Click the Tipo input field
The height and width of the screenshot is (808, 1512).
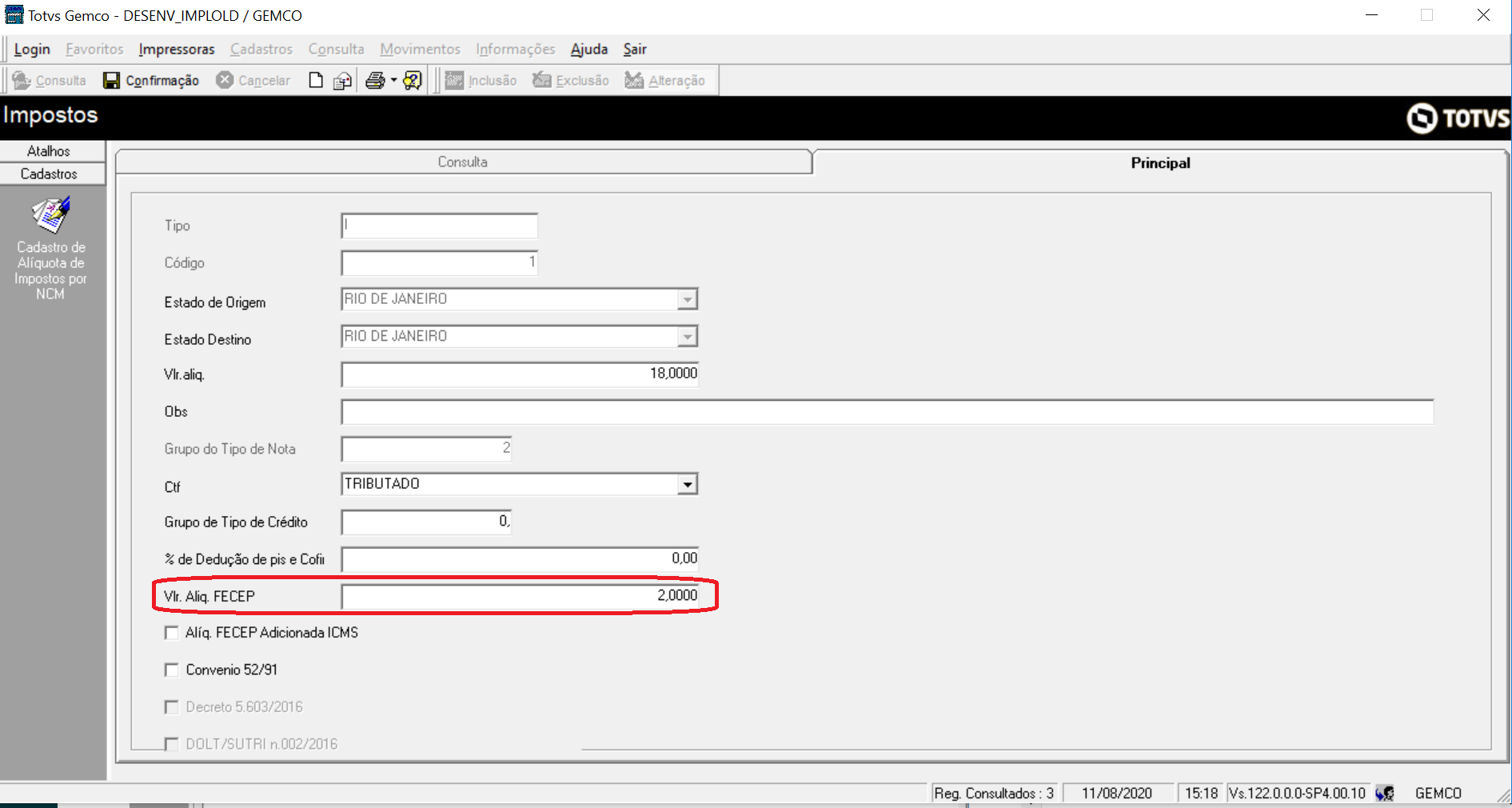439,226
